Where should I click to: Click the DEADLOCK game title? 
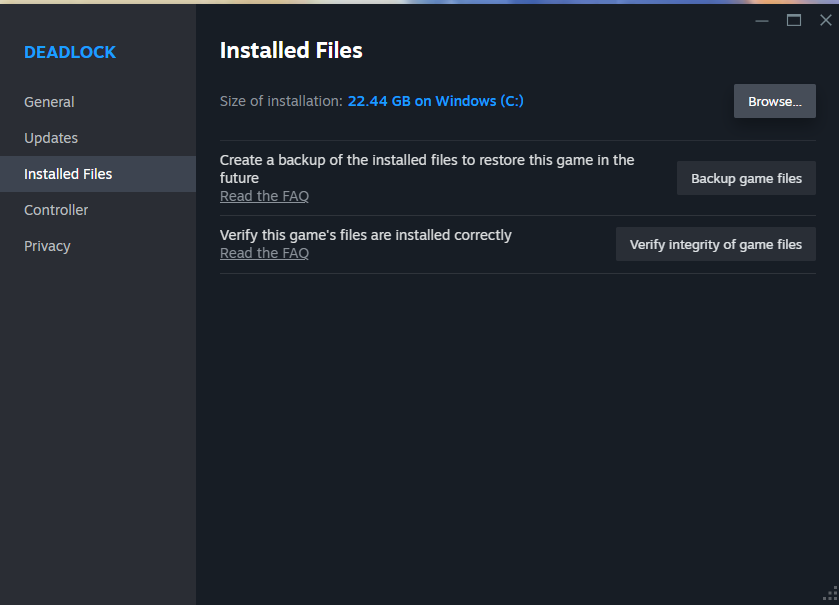(x=70, y=52)
